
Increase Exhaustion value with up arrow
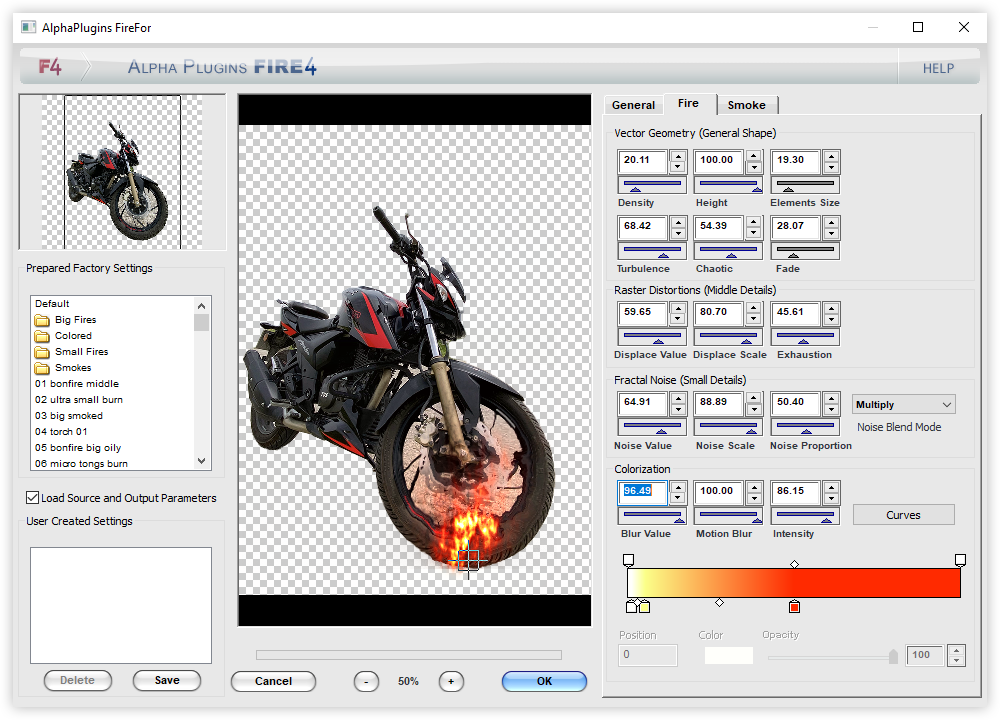coord(831,308)
